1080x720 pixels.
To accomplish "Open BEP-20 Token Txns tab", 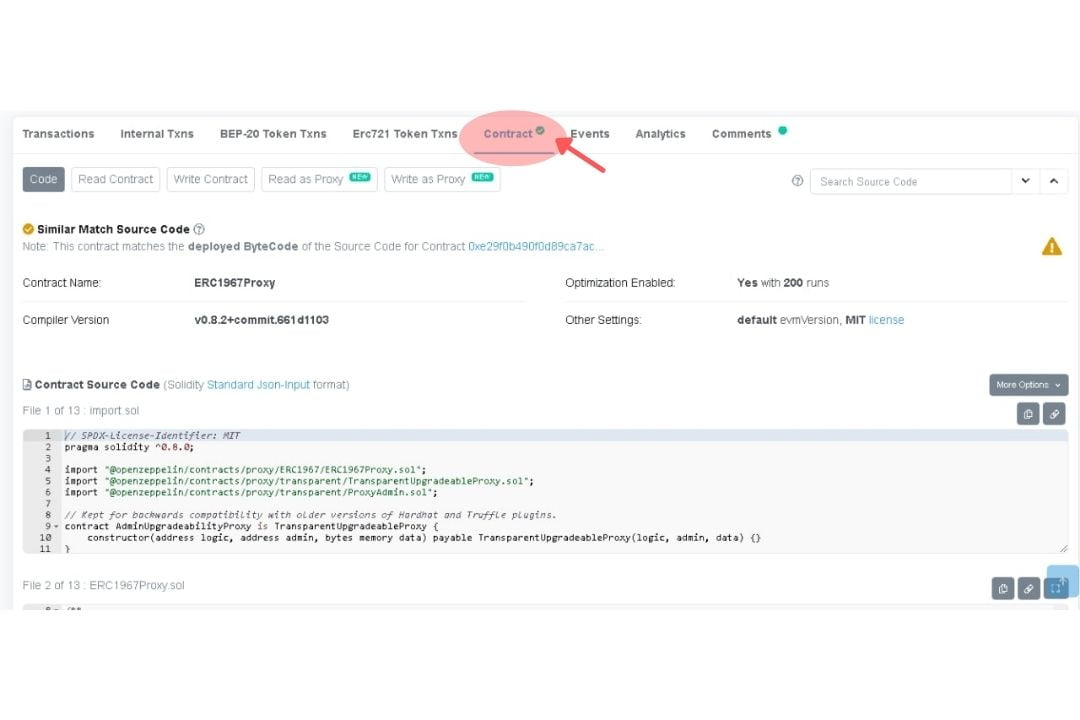I will coord(273,134).
